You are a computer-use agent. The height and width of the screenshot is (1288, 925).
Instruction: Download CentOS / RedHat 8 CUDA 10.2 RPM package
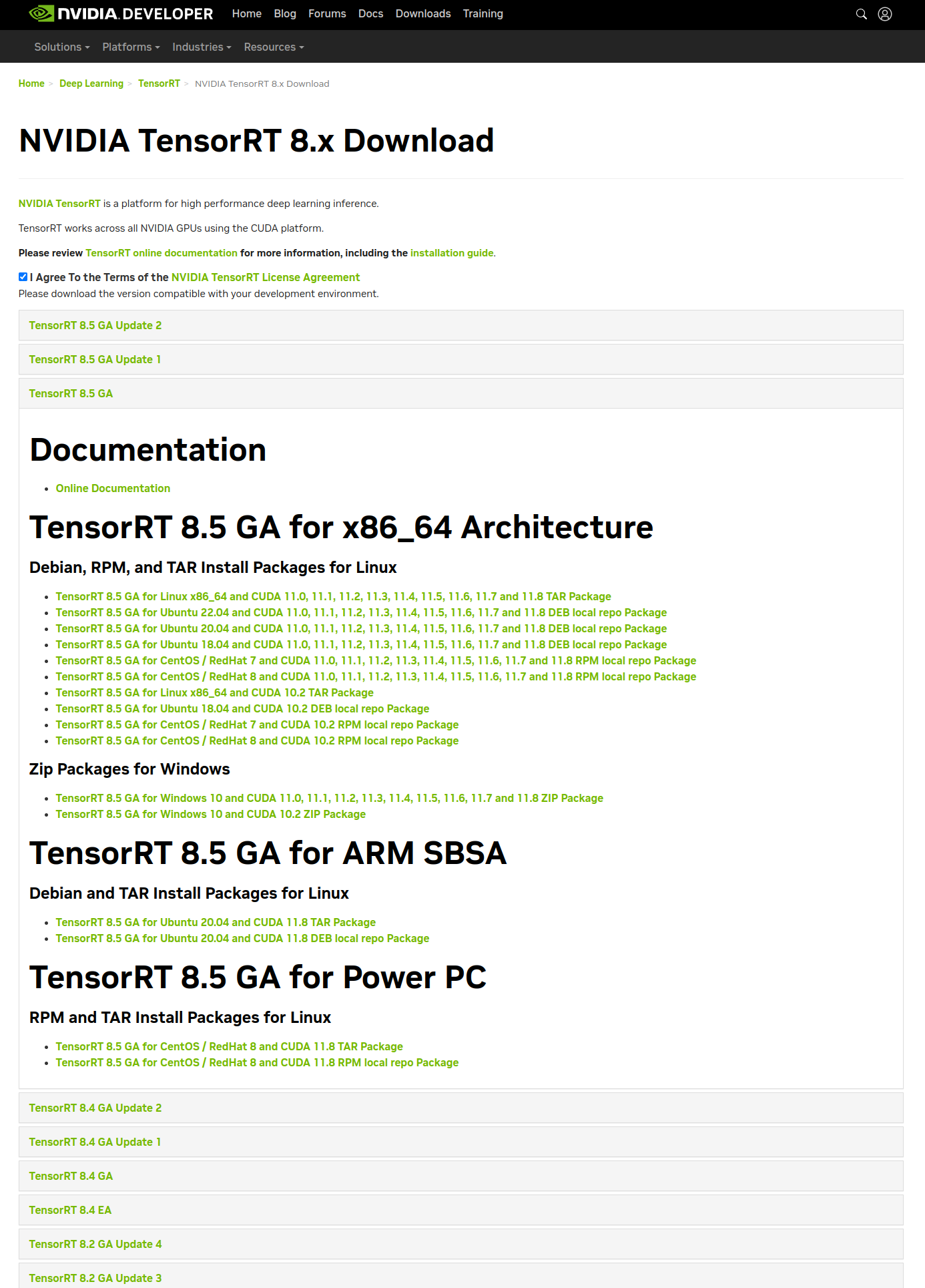pos(257,740)
